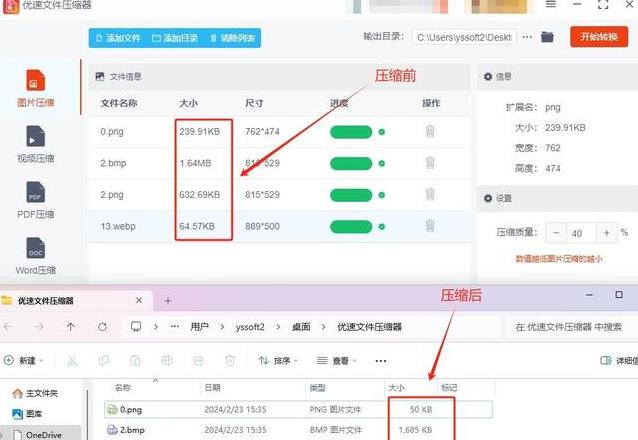Click Share icon in Explorer toolbar
This screenshot has height=440, width=638.
(198, 361)
